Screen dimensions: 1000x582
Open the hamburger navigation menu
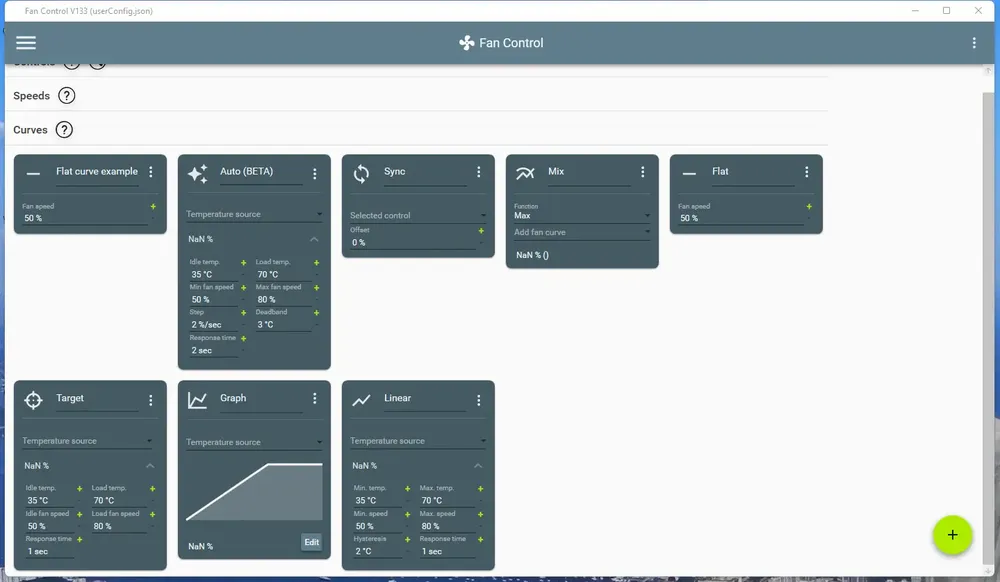pos(26,43)
